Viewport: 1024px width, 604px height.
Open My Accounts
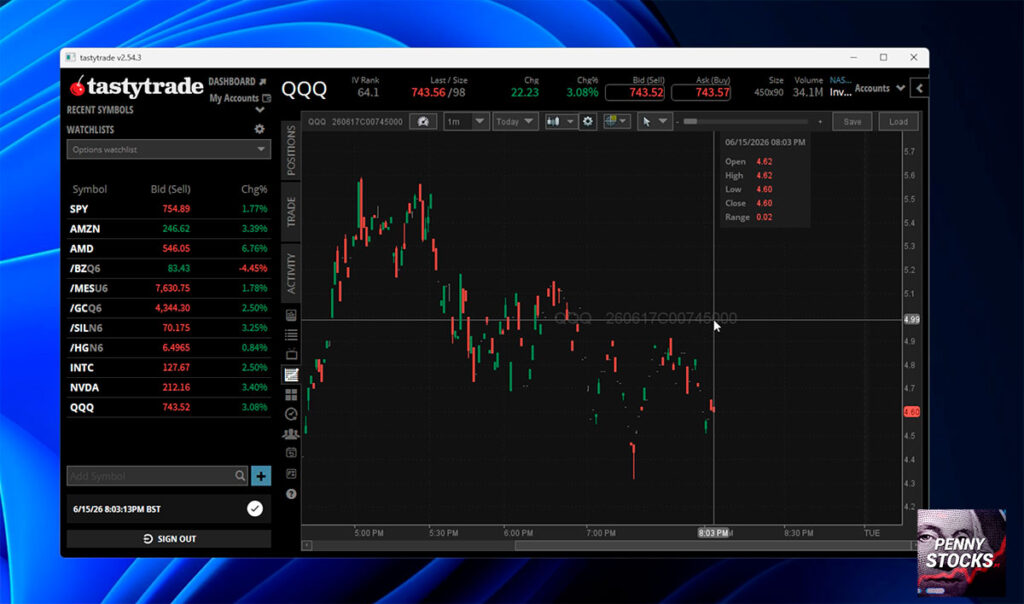click(x=234, y=99)
